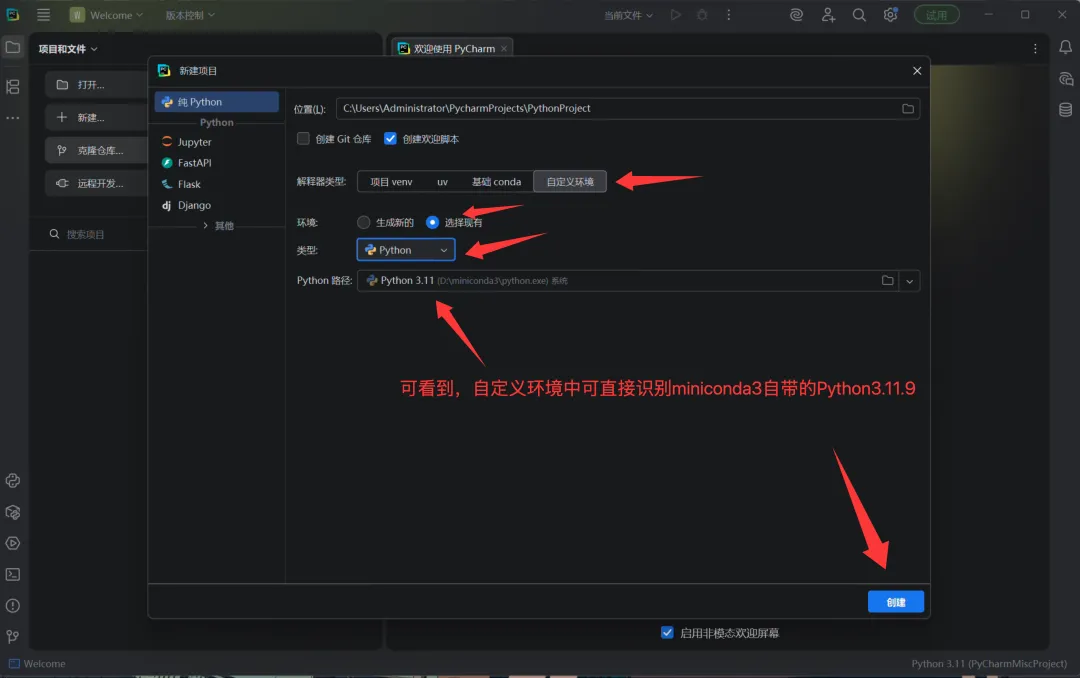Show more tool windows ellipsis
The image size is (1080, 678).
[13, 119]
